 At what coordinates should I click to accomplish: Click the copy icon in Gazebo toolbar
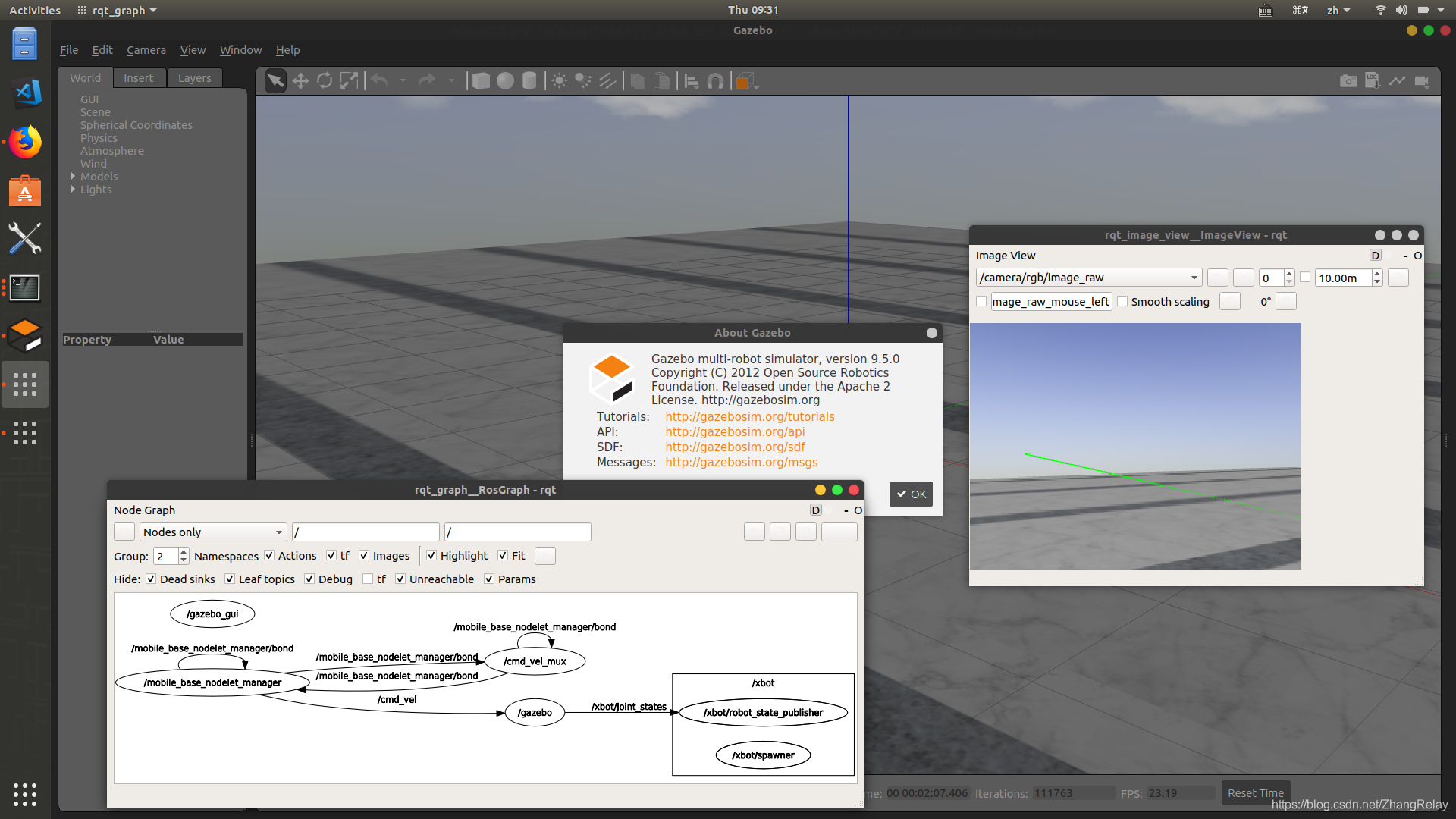[638, 81]
